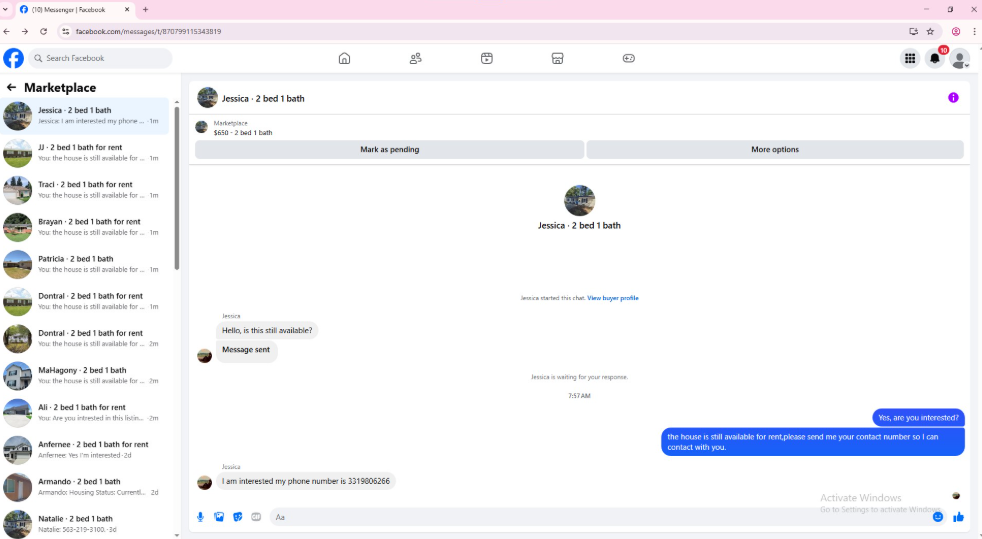Choose a sticker icon in composer
Image resolution: width=982 pixels, height=539 pixels.
[x=237, y=516]
